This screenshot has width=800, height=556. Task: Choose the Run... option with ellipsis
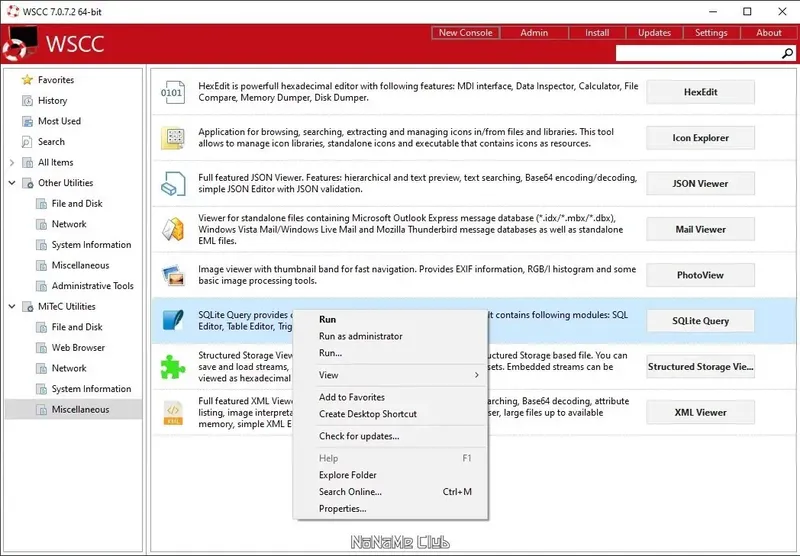[x=390, y=353]
